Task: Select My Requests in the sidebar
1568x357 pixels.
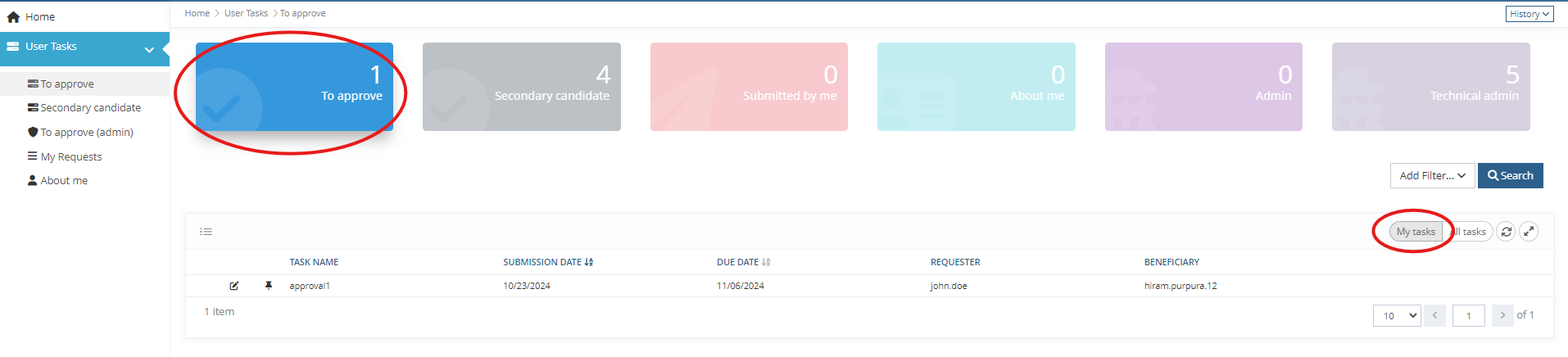Action: tap(71, 156)
